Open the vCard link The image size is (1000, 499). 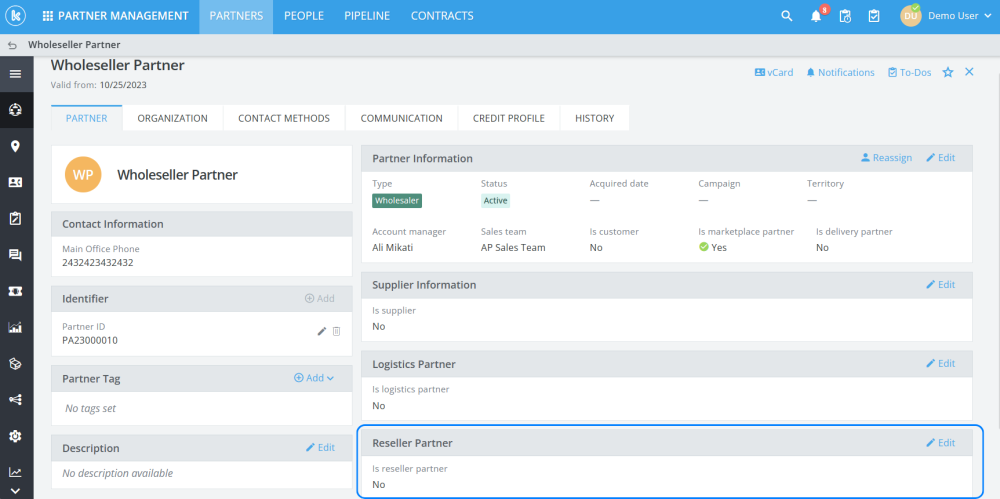pyautogui.click(x=774, y=73)
